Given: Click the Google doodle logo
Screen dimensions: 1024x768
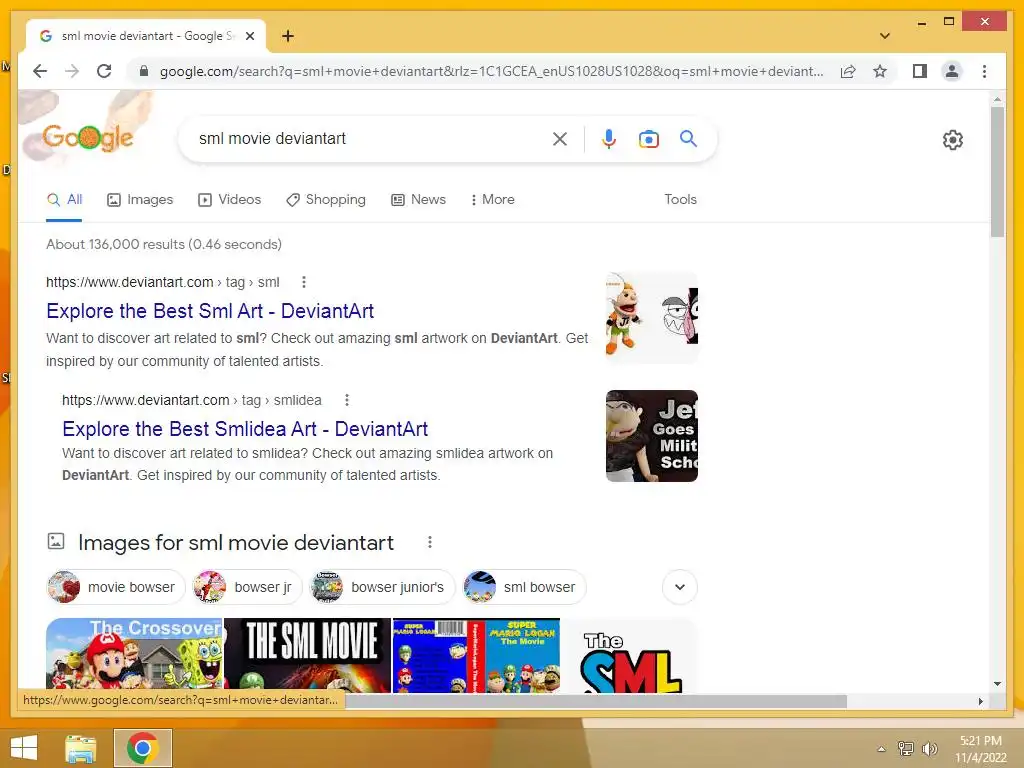Looking at the screenshot, I should (x=87, y=137).
